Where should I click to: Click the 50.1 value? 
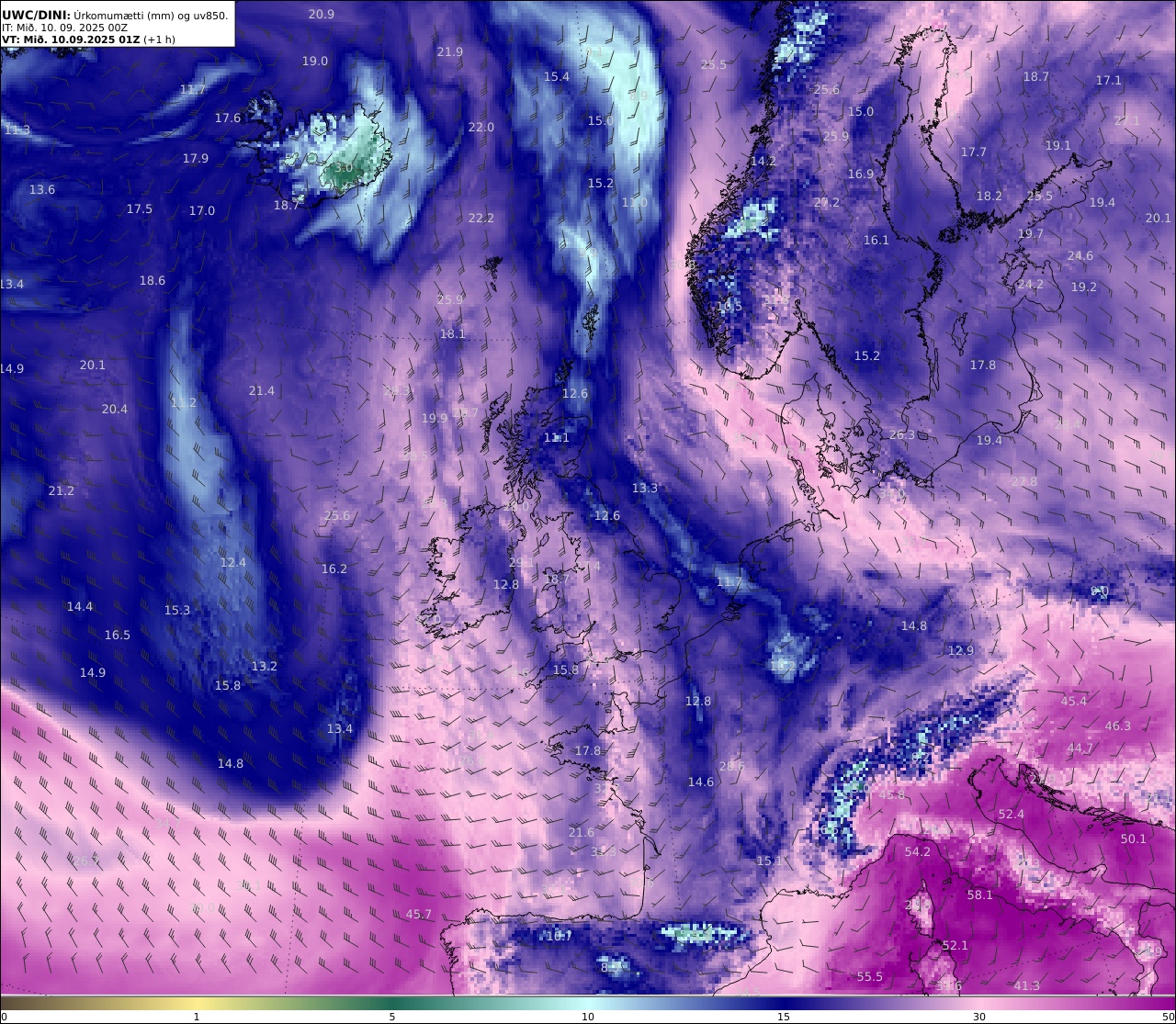point(1134,838)
